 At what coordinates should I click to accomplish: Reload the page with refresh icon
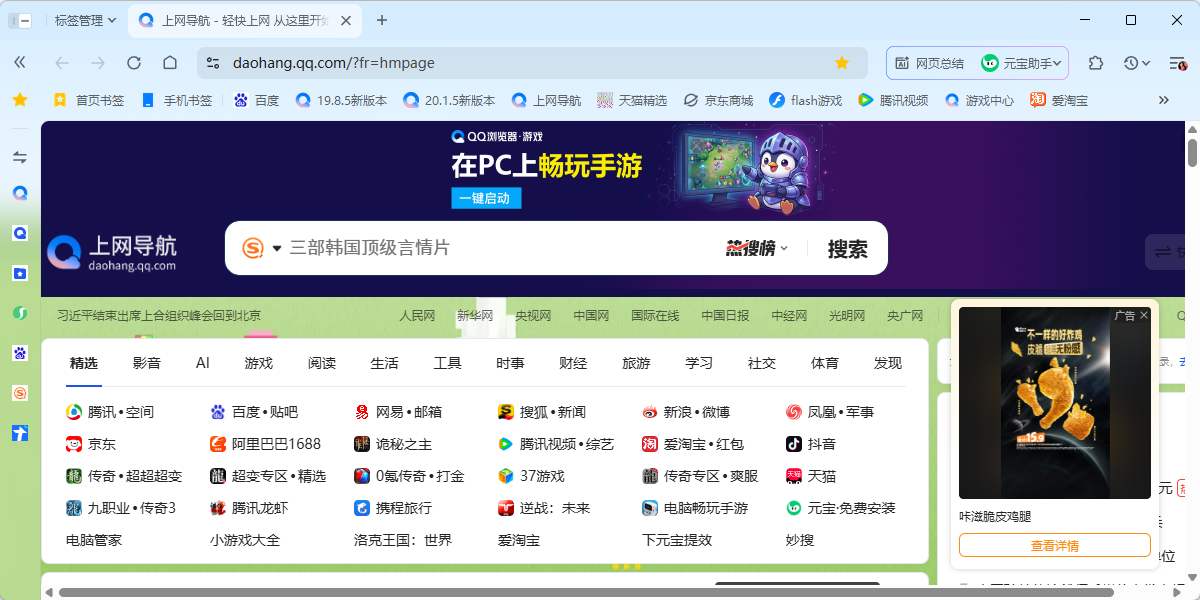point(134,63)
